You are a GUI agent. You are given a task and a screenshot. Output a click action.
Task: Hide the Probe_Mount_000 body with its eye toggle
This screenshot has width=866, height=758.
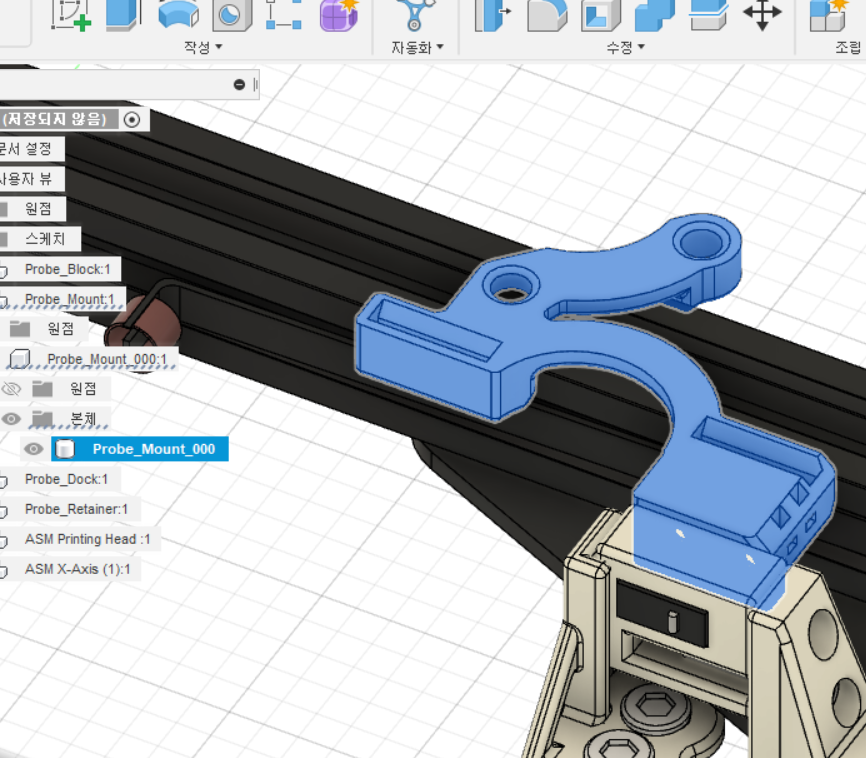33,448
